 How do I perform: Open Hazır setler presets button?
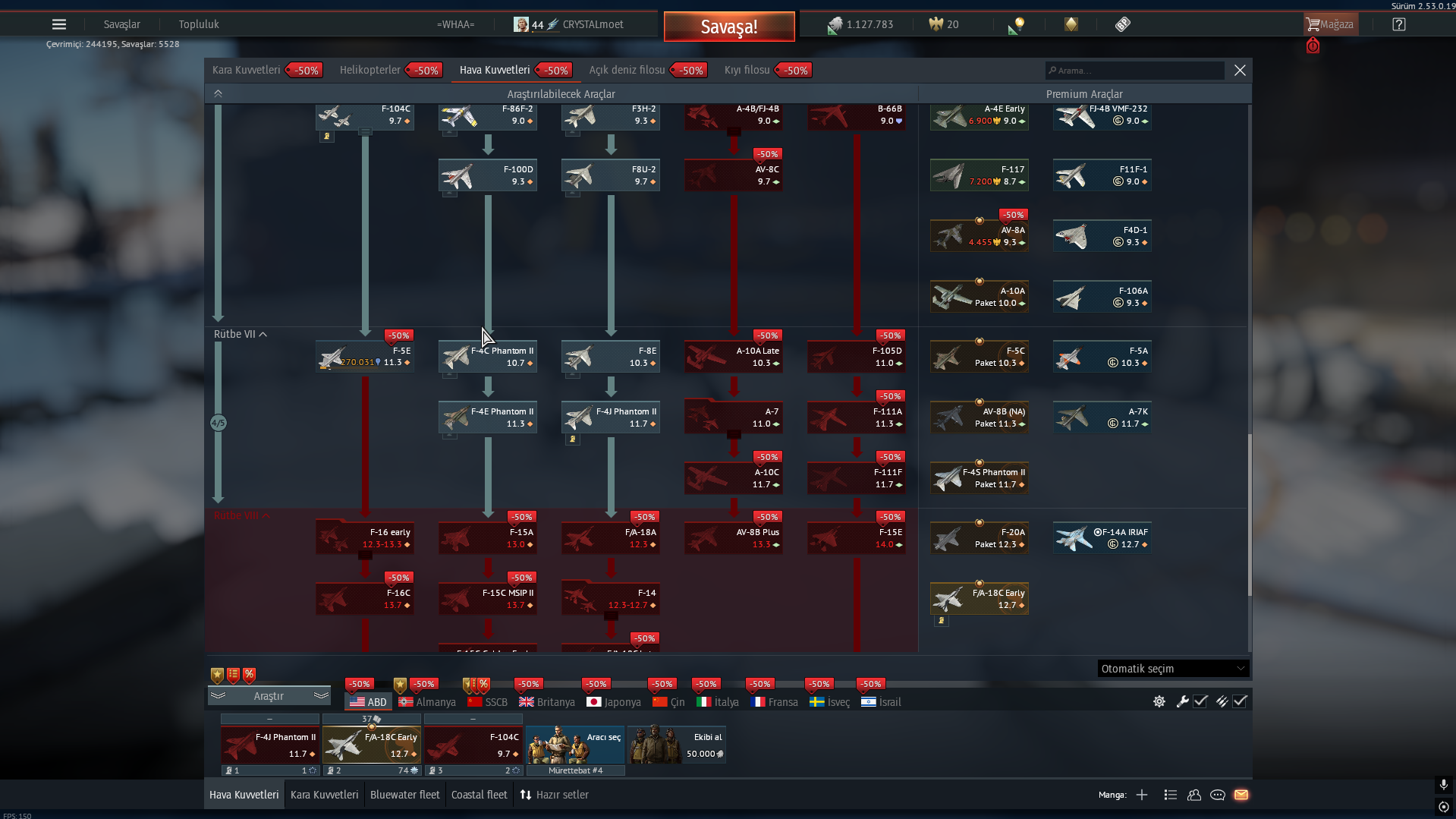click(x=555, y=795)
